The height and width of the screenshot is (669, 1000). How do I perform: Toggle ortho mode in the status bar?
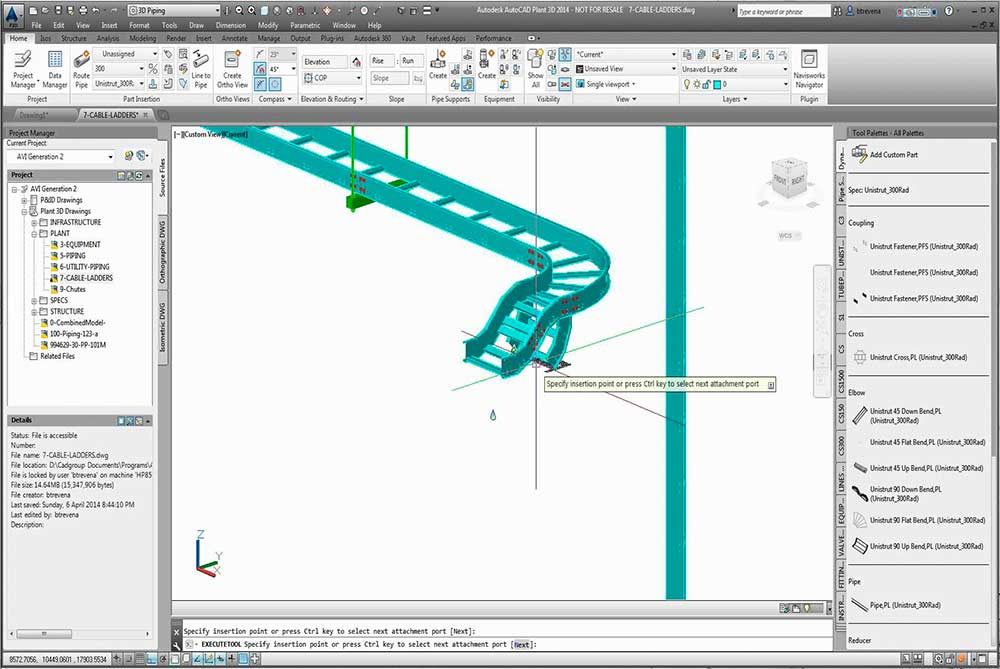(151, 659)
